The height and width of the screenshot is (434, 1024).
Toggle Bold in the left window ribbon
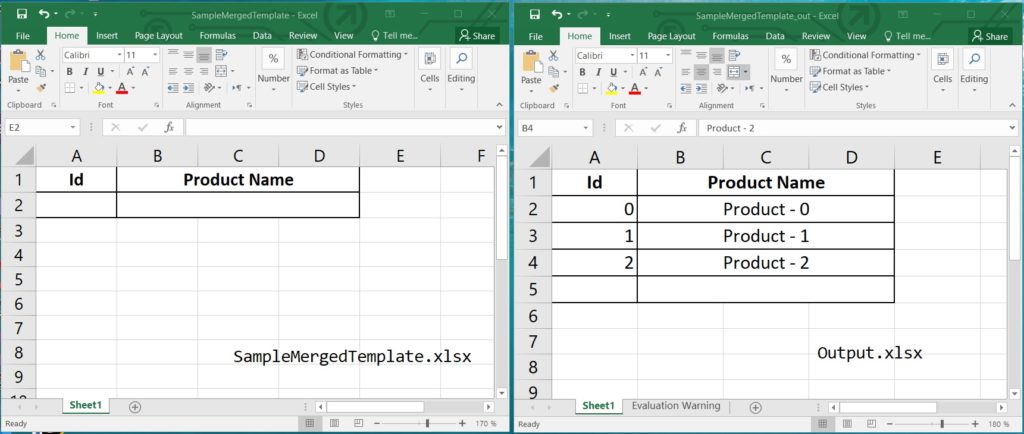[70, 72]
